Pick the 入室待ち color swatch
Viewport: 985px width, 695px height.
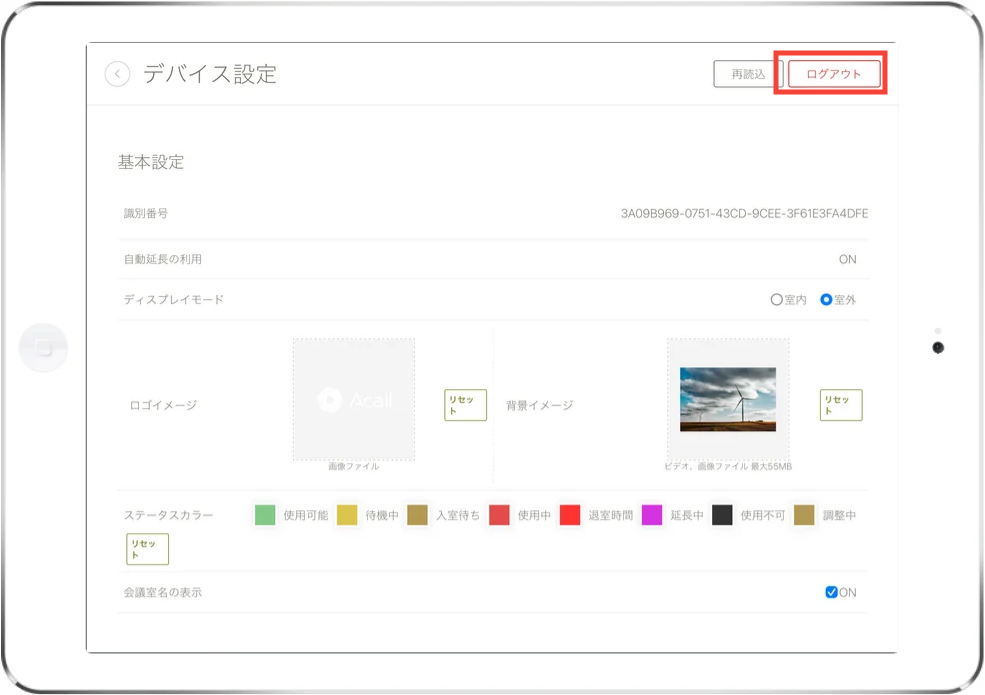pyautogui.click(x=417, y=515)
